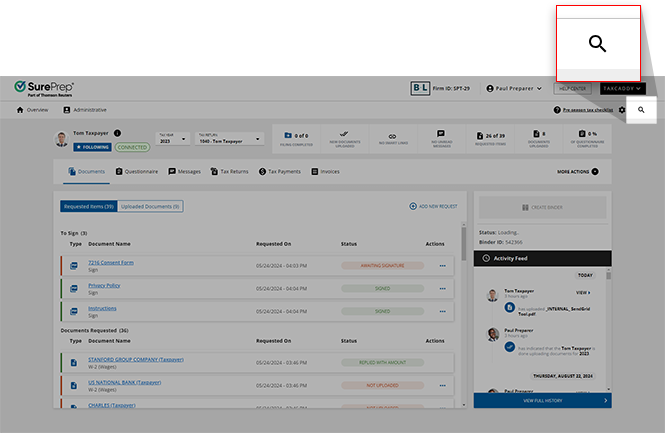665x433 pixels.
Task: Click the search magnifier icon
Action: [641, 110]
